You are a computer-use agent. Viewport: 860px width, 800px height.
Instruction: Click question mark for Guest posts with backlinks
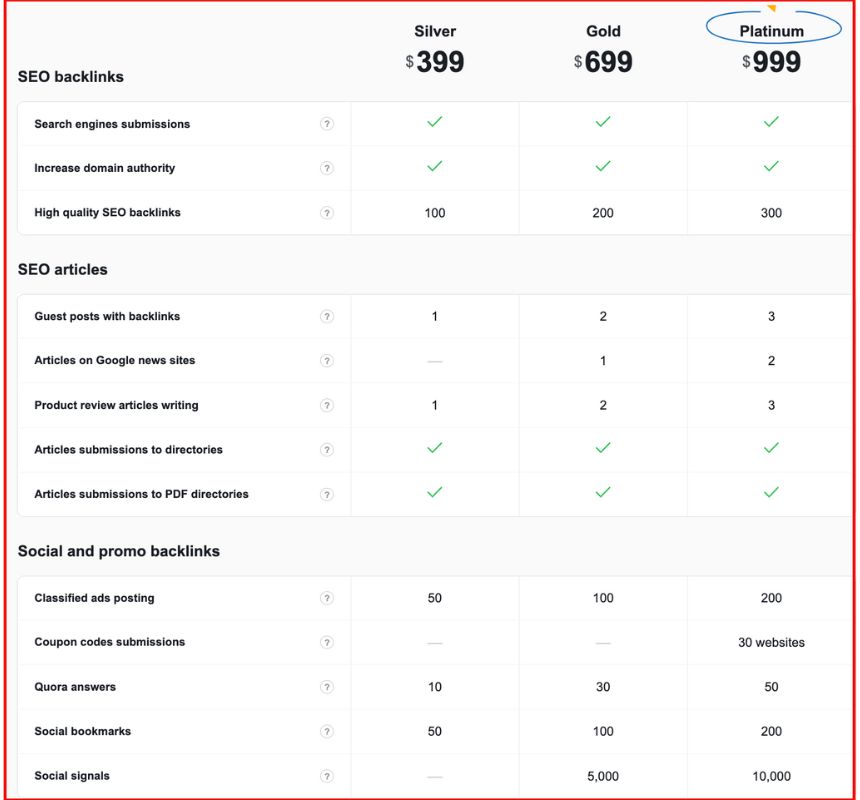tap(326, 317)
